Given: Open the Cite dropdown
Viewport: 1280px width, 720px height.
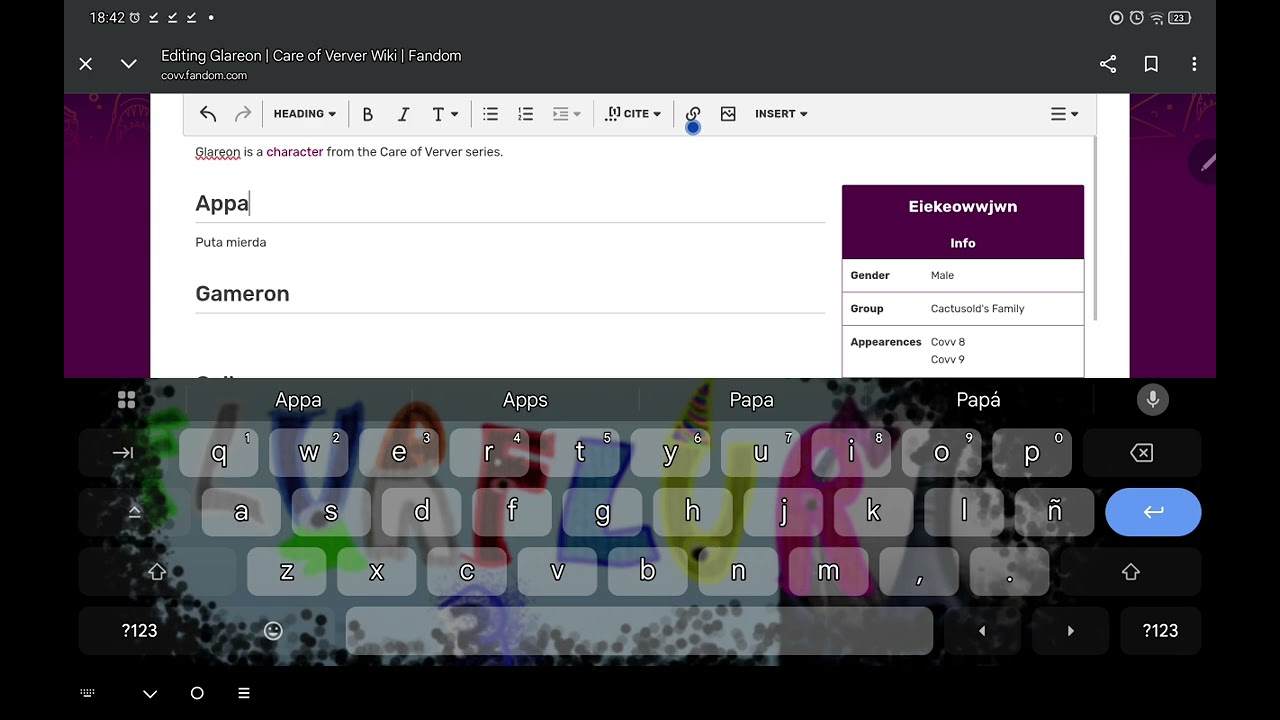Looking at the screenshot, I should coord(633,114).
